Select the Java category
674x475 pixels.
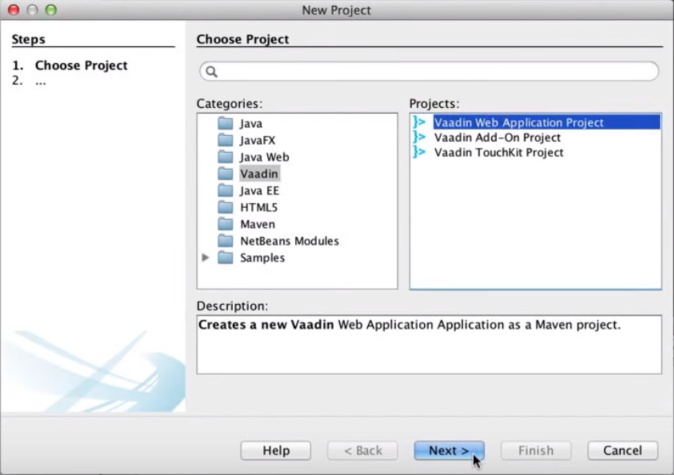pyautogui.click(x=251, y=124)
